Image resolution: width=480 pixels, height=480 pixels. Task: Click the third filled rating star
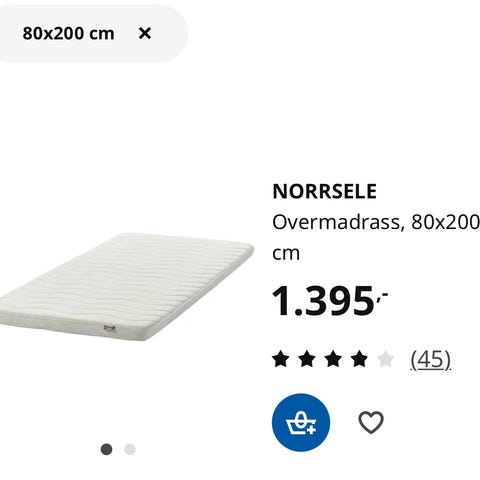click(333, 359)
